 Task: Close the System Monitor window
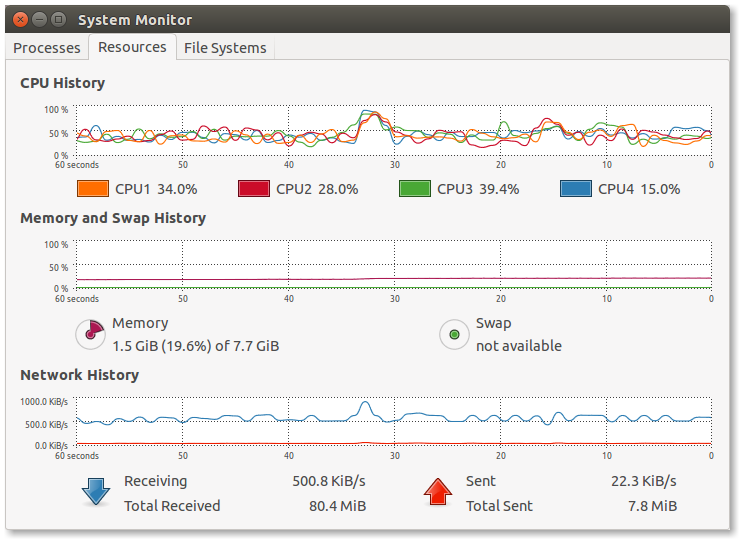click(x=18, y=19)
